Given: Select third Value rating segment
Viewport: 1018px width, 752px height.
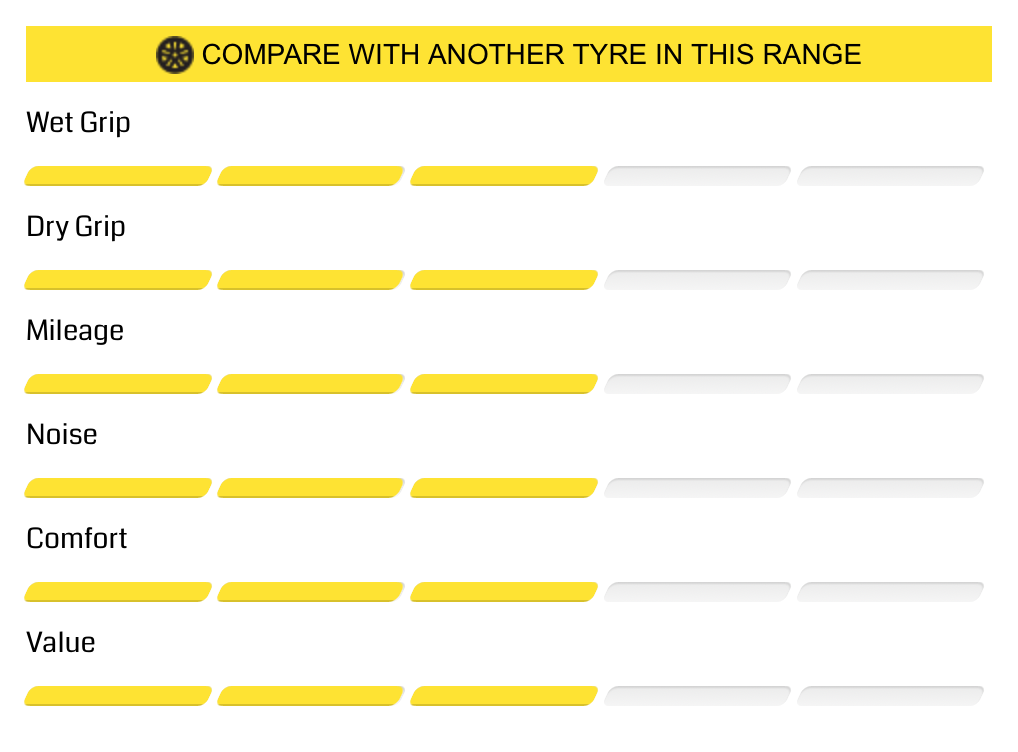Looking at the screenshot, I should pyautogui.click(x=504, y=696).
